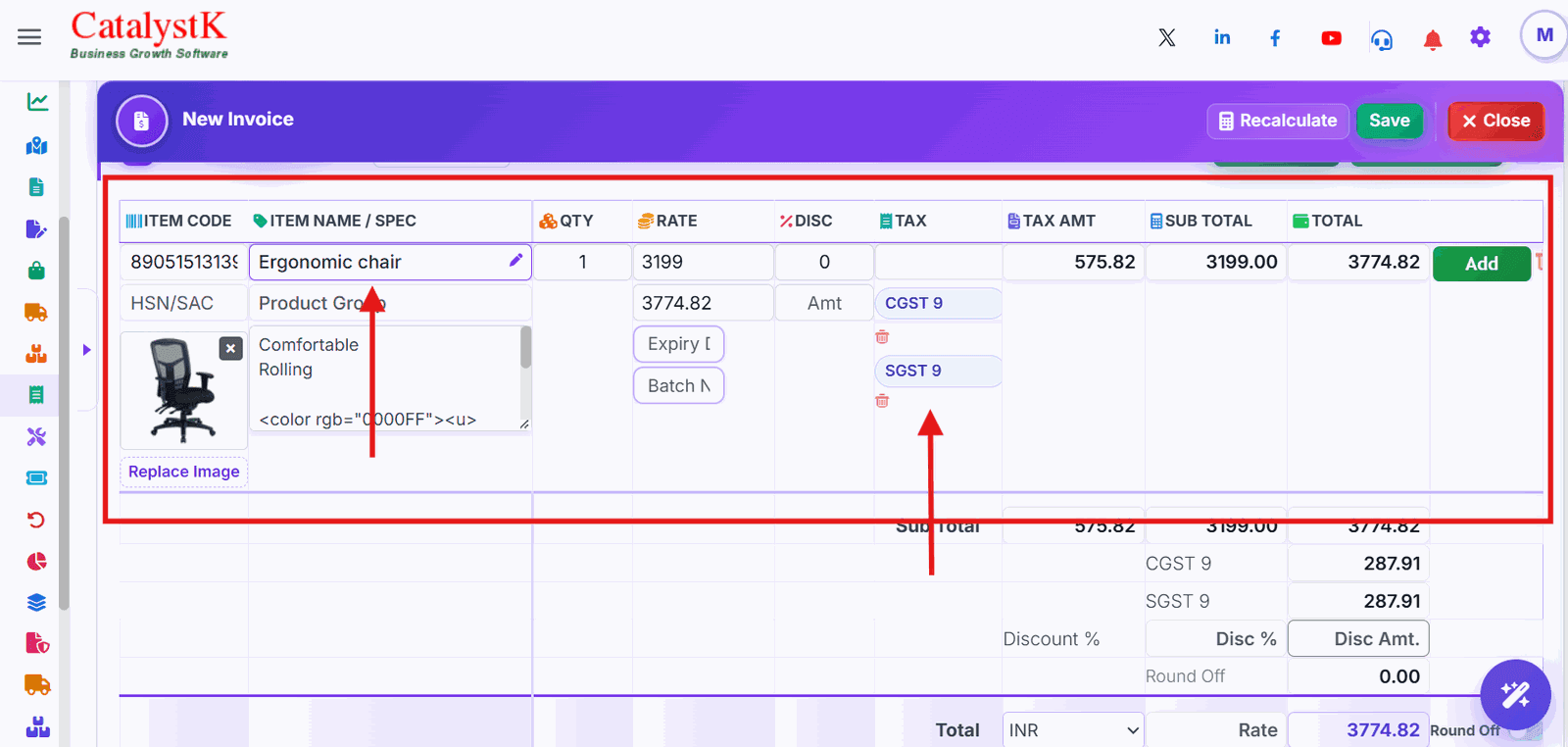Save the new invoice

coord(1390,121)
